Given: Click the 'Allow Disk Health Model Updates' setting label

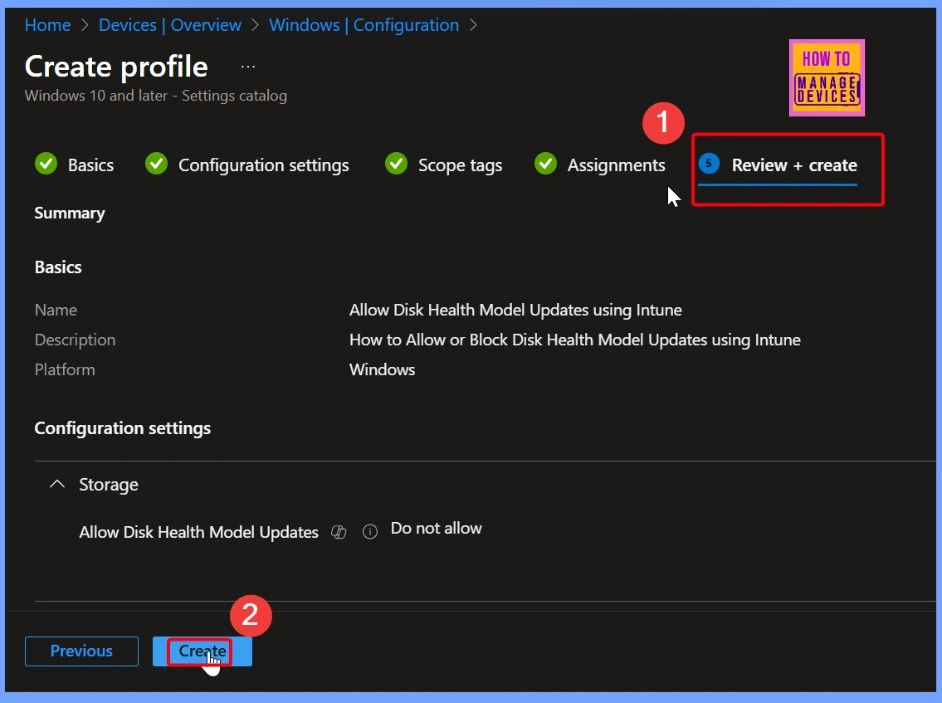Looking at the screenshot, I should (199, 532).
